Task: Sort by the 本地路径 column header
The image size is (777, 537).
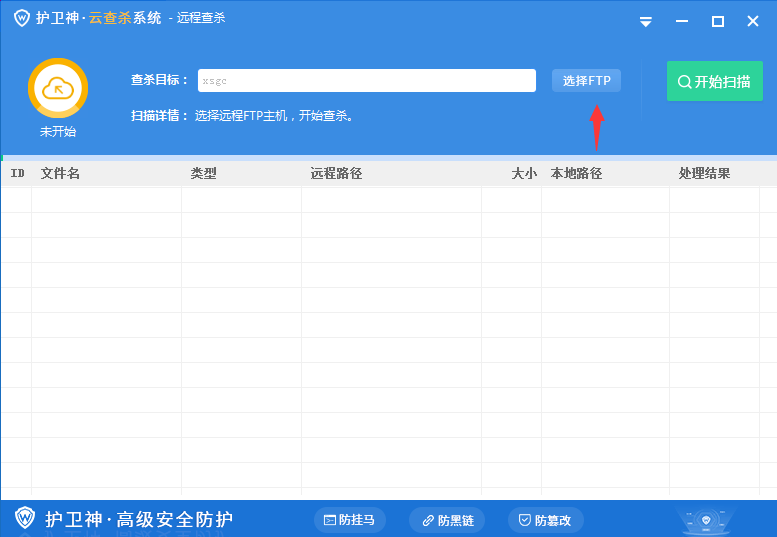Action: click(576, 173)
